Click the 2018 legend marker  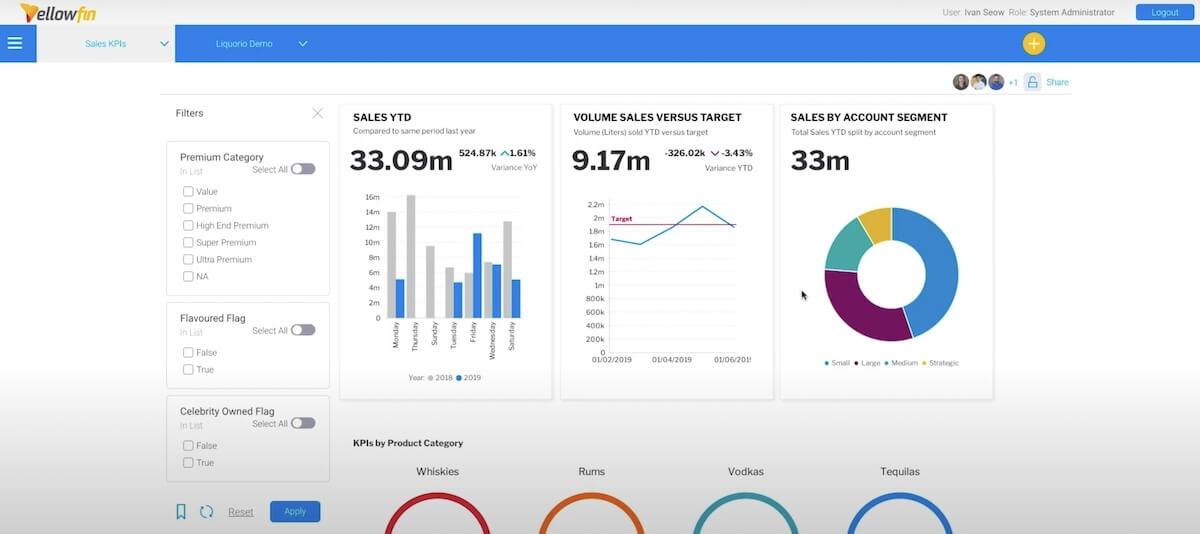tap(431, 378)
